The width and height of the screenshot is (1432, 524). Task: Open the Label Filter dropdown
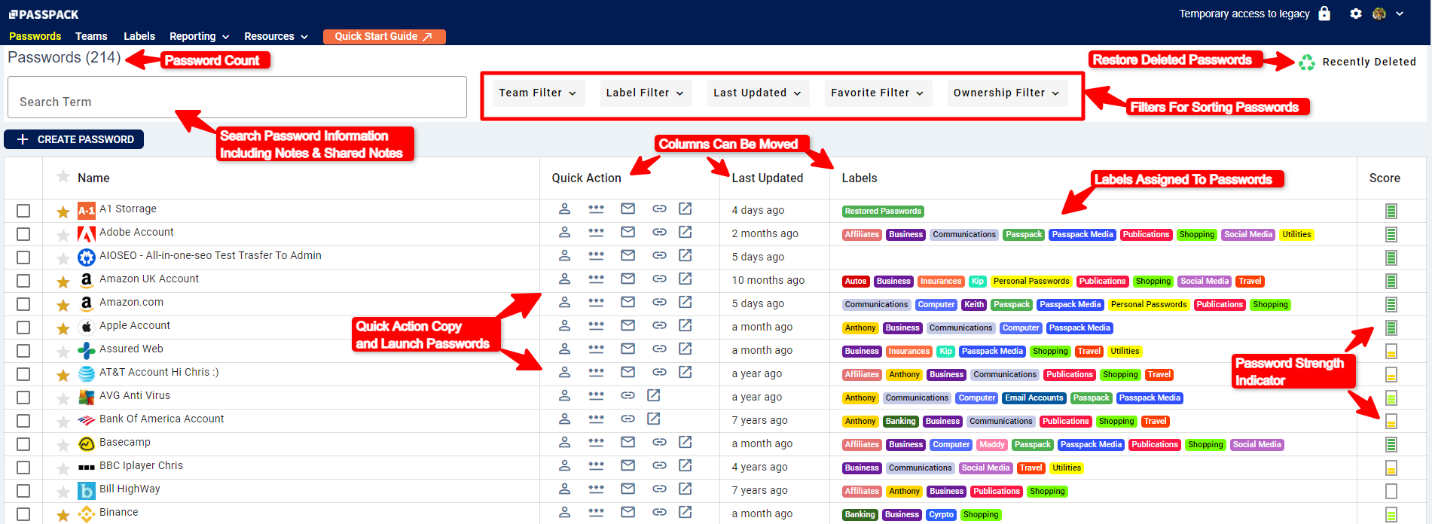[x=646, y=93]
